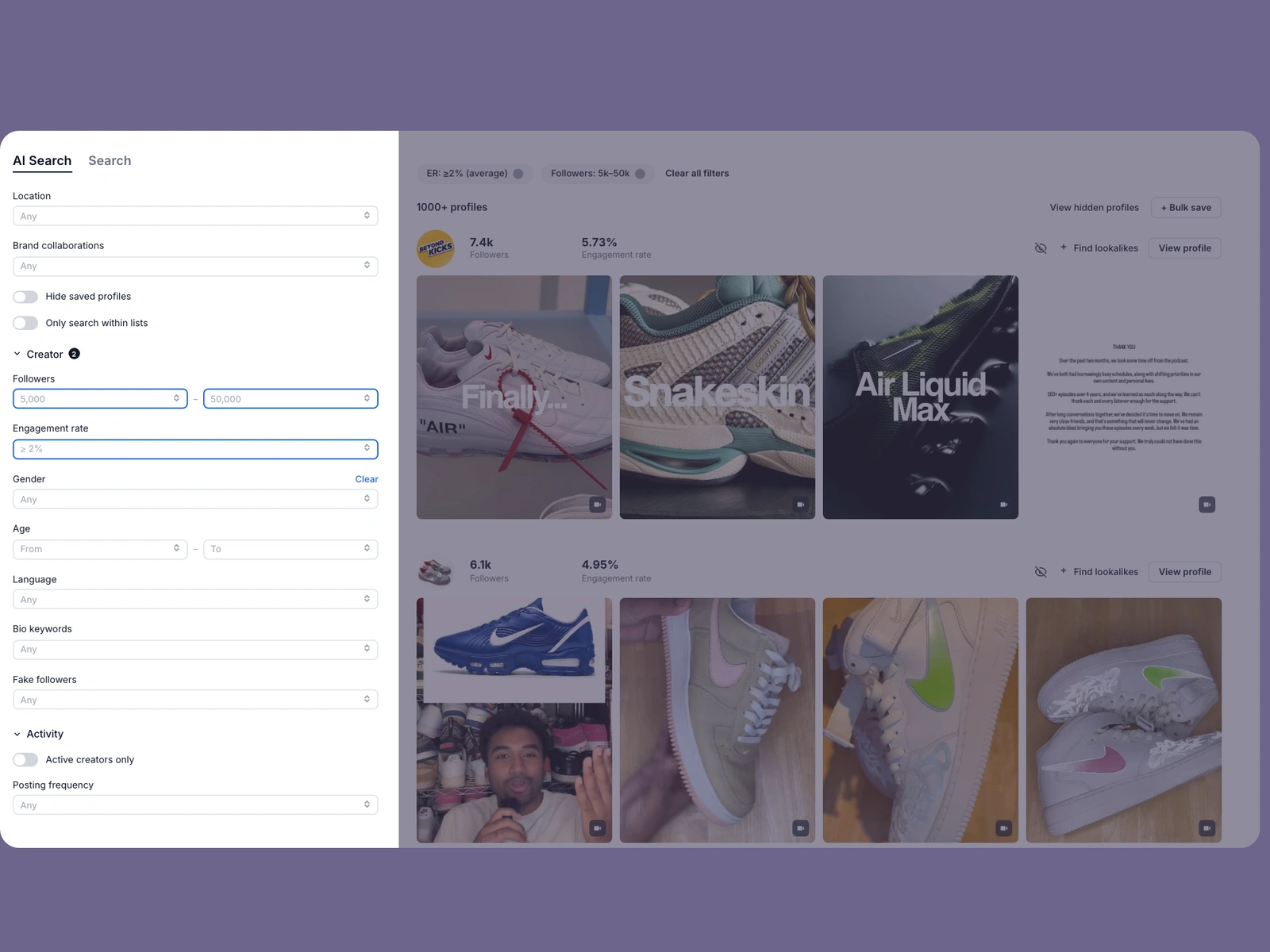Viewport: 1270px width, 952px height.
Task: Click video icon on THANK YOU post
Action: 1206,505
